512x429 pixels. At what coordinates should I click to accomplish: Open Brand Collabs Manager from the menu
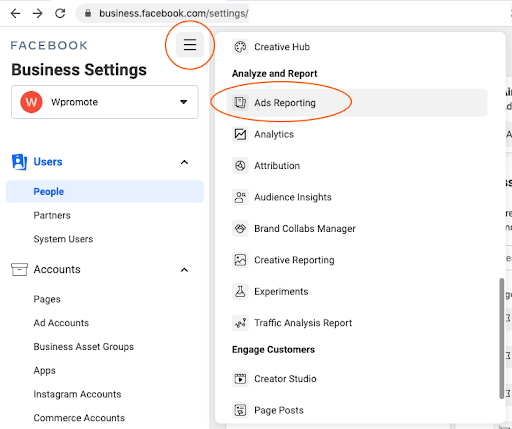[305, 229]
